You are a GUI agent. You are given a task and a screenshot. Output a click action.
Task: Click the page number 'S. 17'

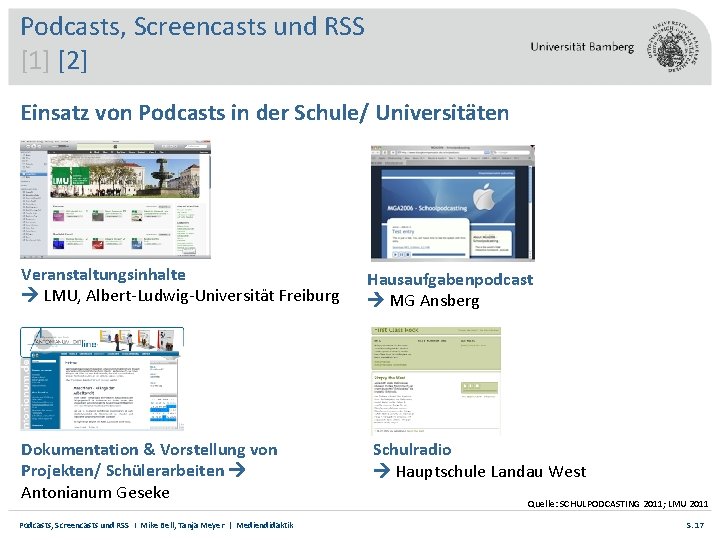[695, 525]
